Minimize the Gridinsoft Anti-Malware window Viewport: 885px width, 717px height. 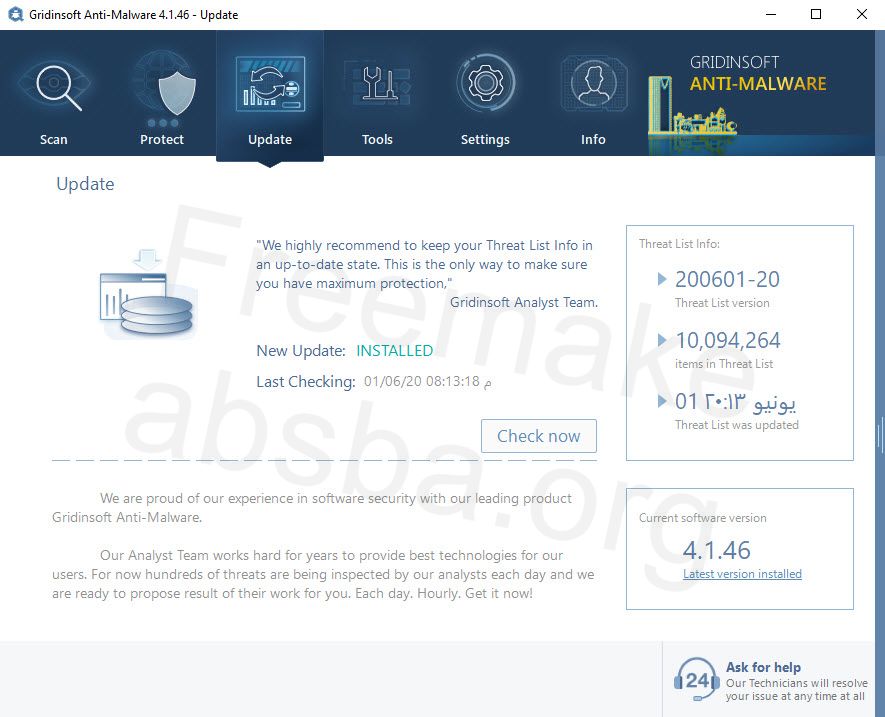tap(771, 14)
